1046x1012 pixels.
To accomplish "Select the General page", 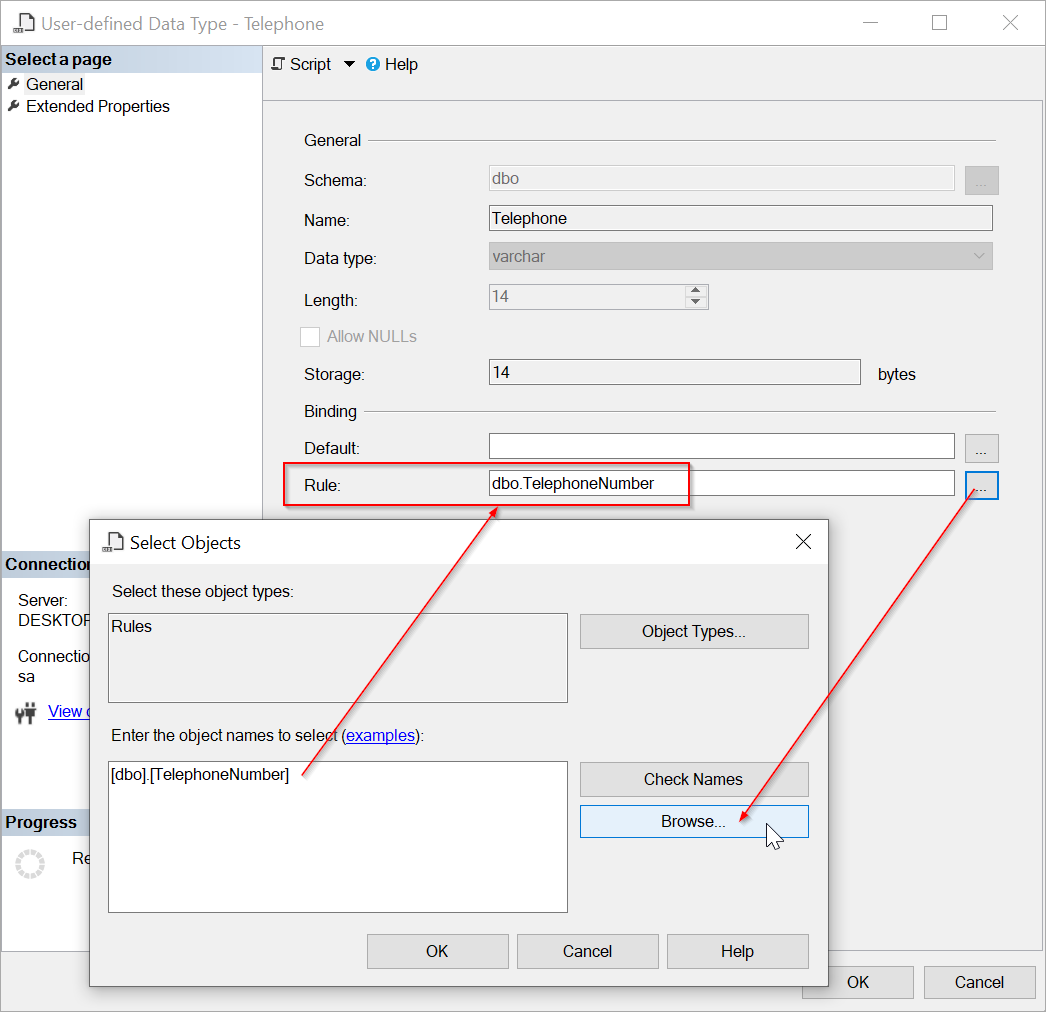I will tap(54, 84).
